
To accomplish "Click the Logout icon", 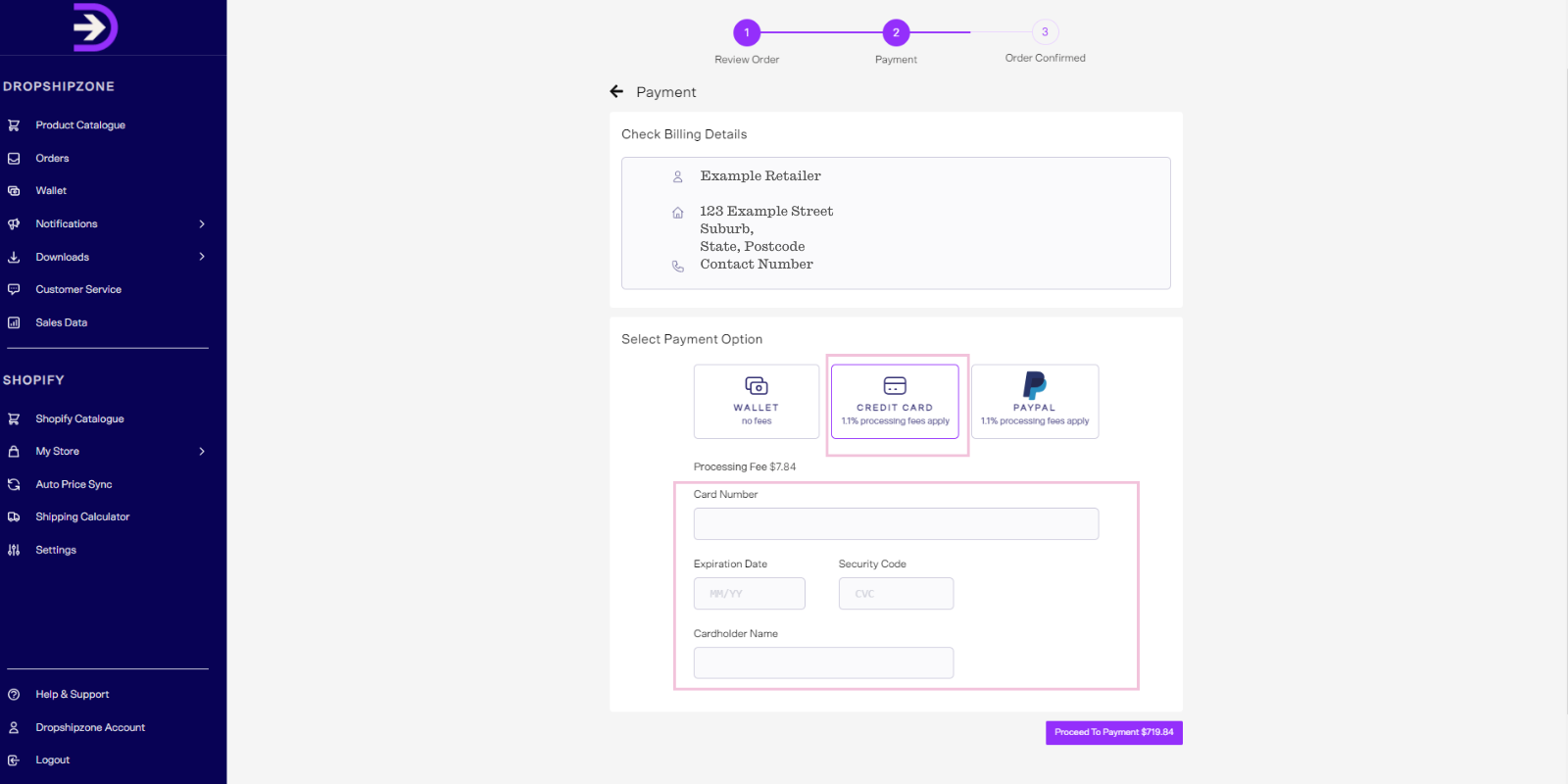I will [x=14, y=760].
